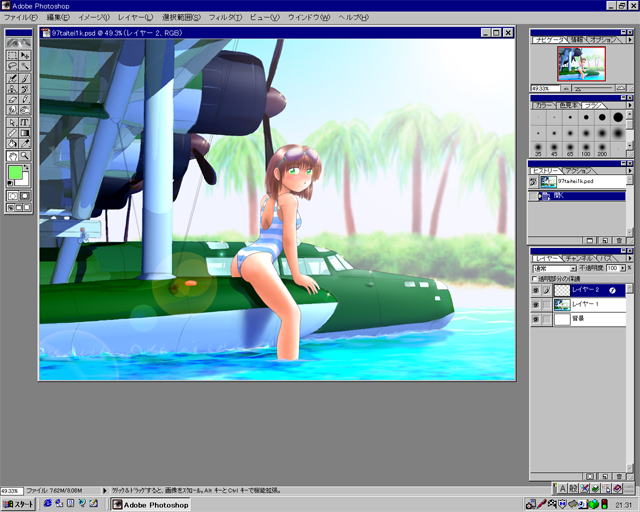Select the Airbrush tool
640x512 pixels.
pos(13,78)
